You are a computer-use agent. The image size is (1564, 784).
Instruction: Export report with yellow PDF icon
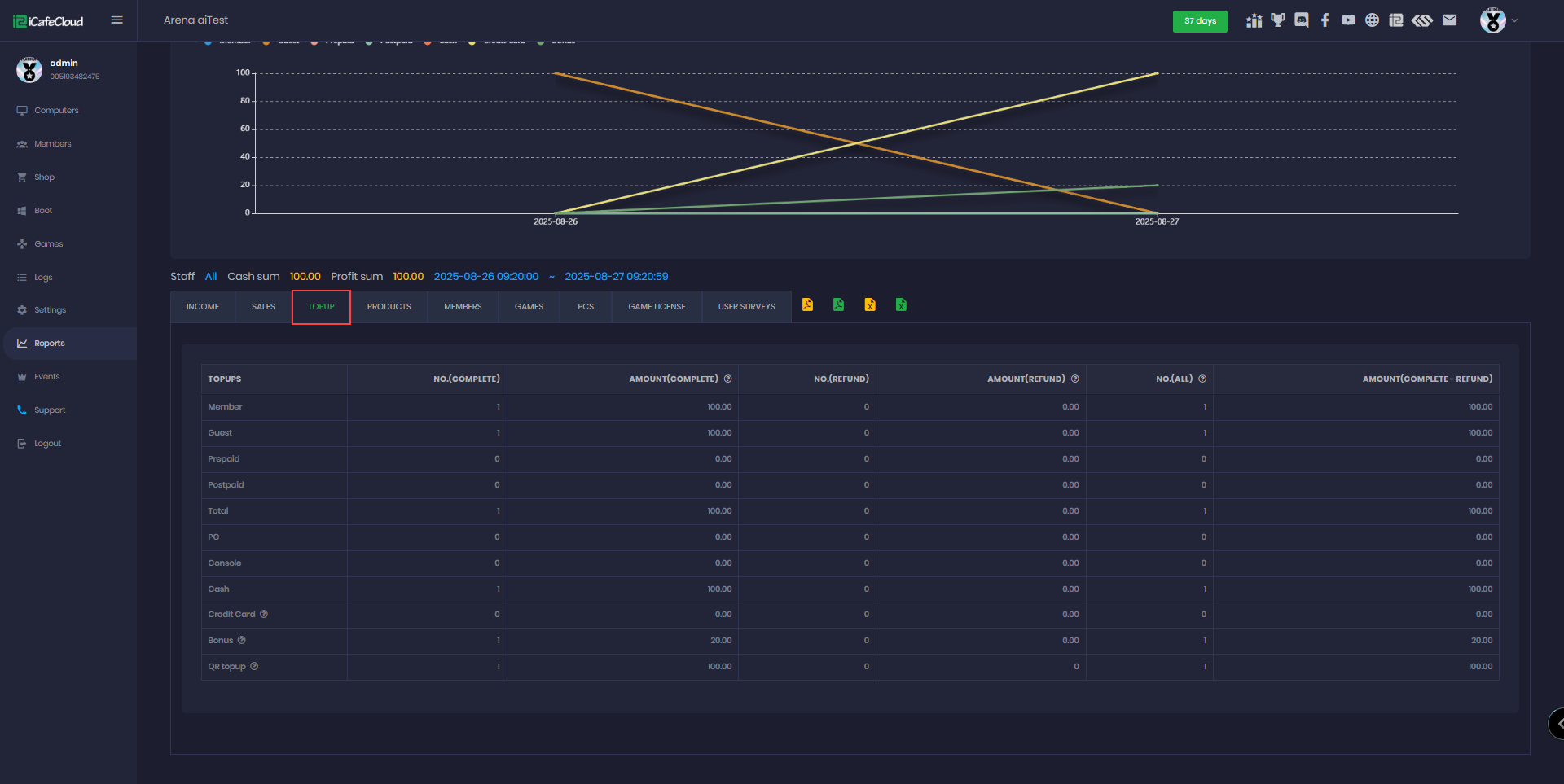(x=807, y=304)
